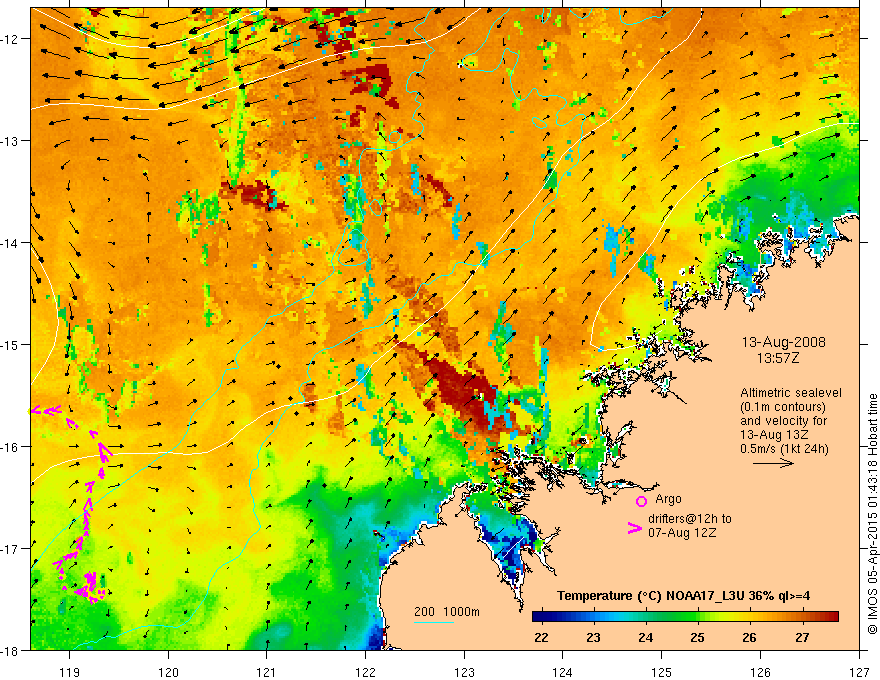The image size is (880, 680).
Task: Click the longitude axis label 120
Action: point(168,673)
